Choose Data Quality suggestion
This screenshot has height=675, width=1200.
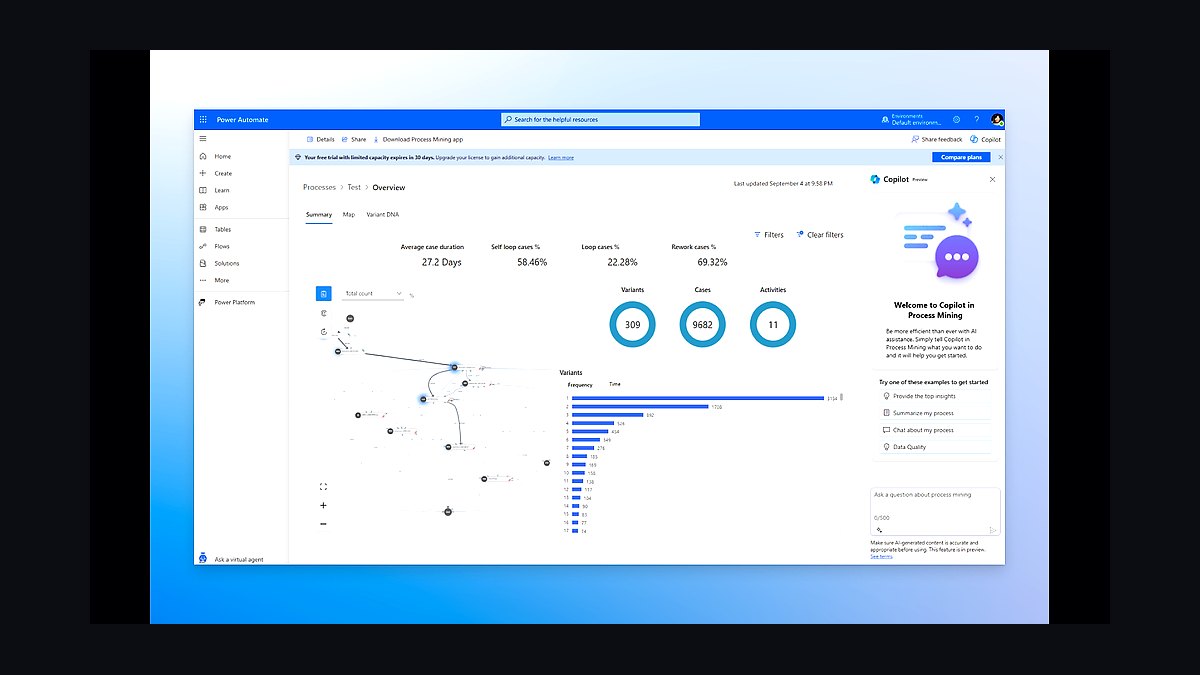tap(909, 447)
